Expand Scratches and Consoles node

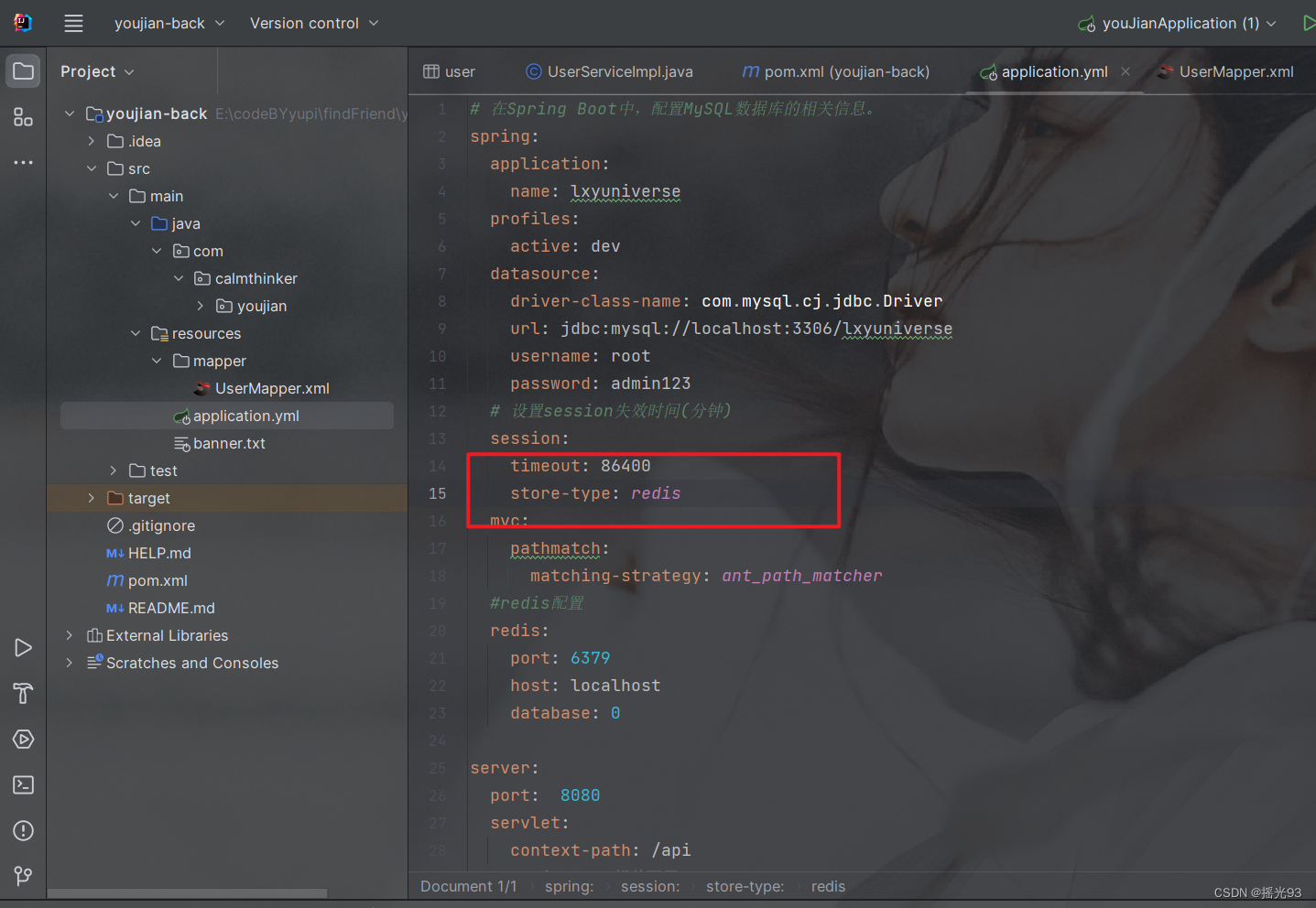coord(70,663)
